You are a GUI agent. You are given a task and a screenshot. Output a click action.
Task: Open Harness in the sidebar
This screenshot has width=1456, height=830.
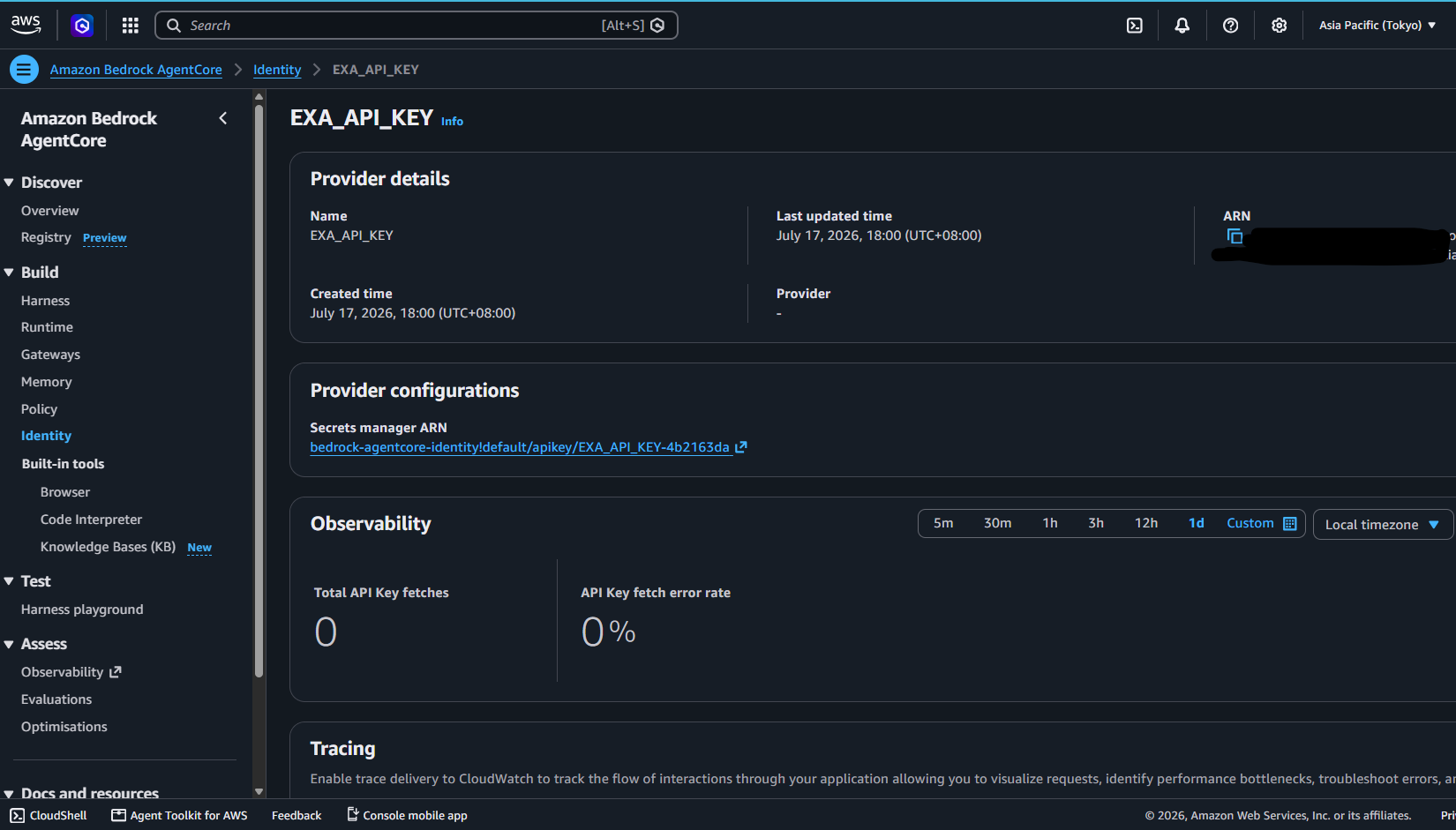coord(46,301)
